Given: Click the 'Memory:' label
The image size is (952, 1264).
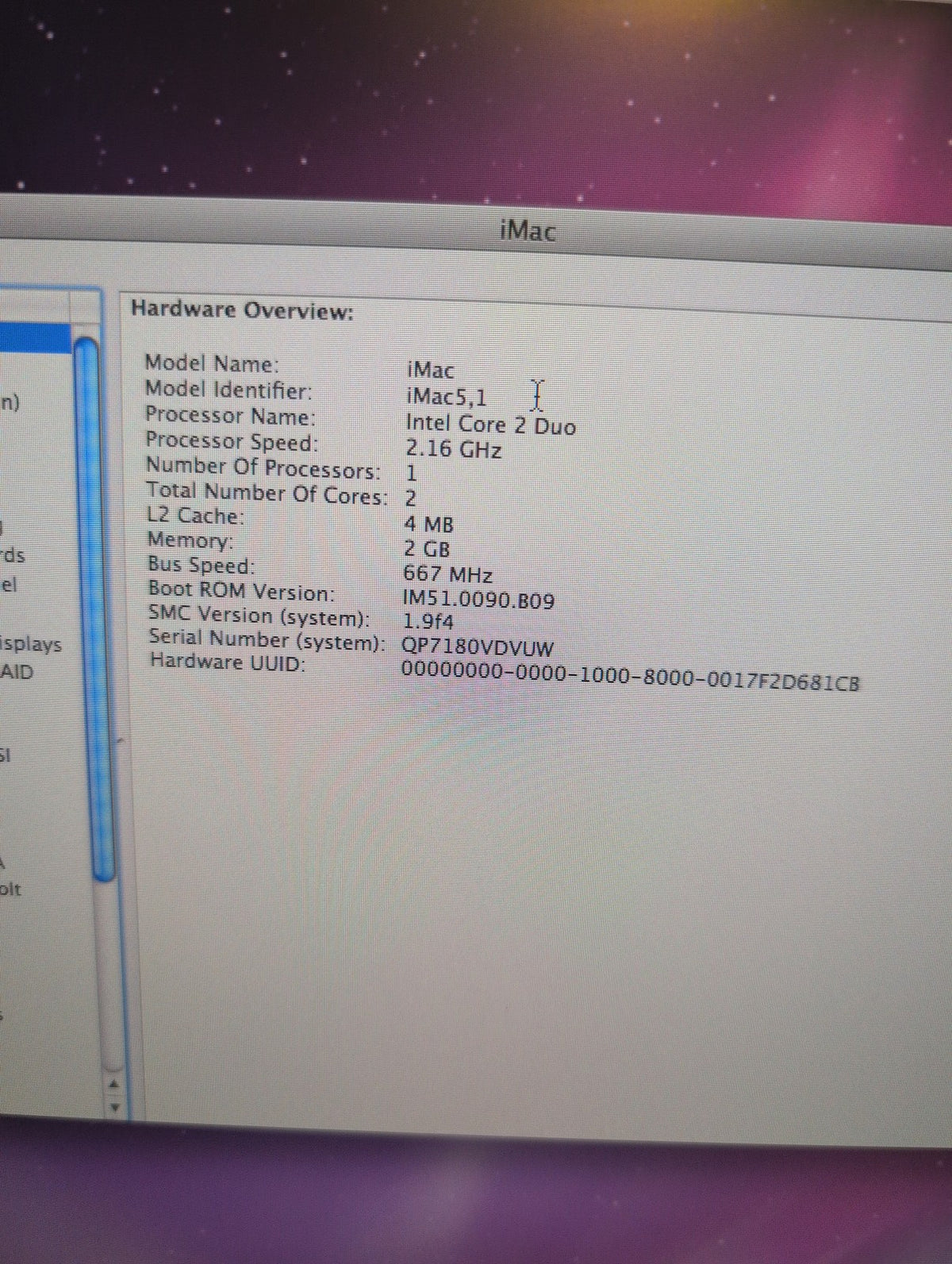Looking at the screenshot, I should pyautogui.click(x=190, y=541).
